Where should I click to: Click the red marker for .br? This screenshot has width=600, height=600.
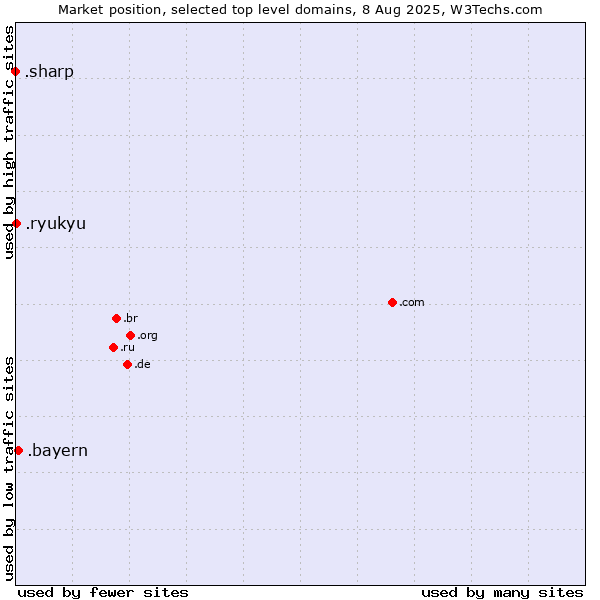click(117, 318)
